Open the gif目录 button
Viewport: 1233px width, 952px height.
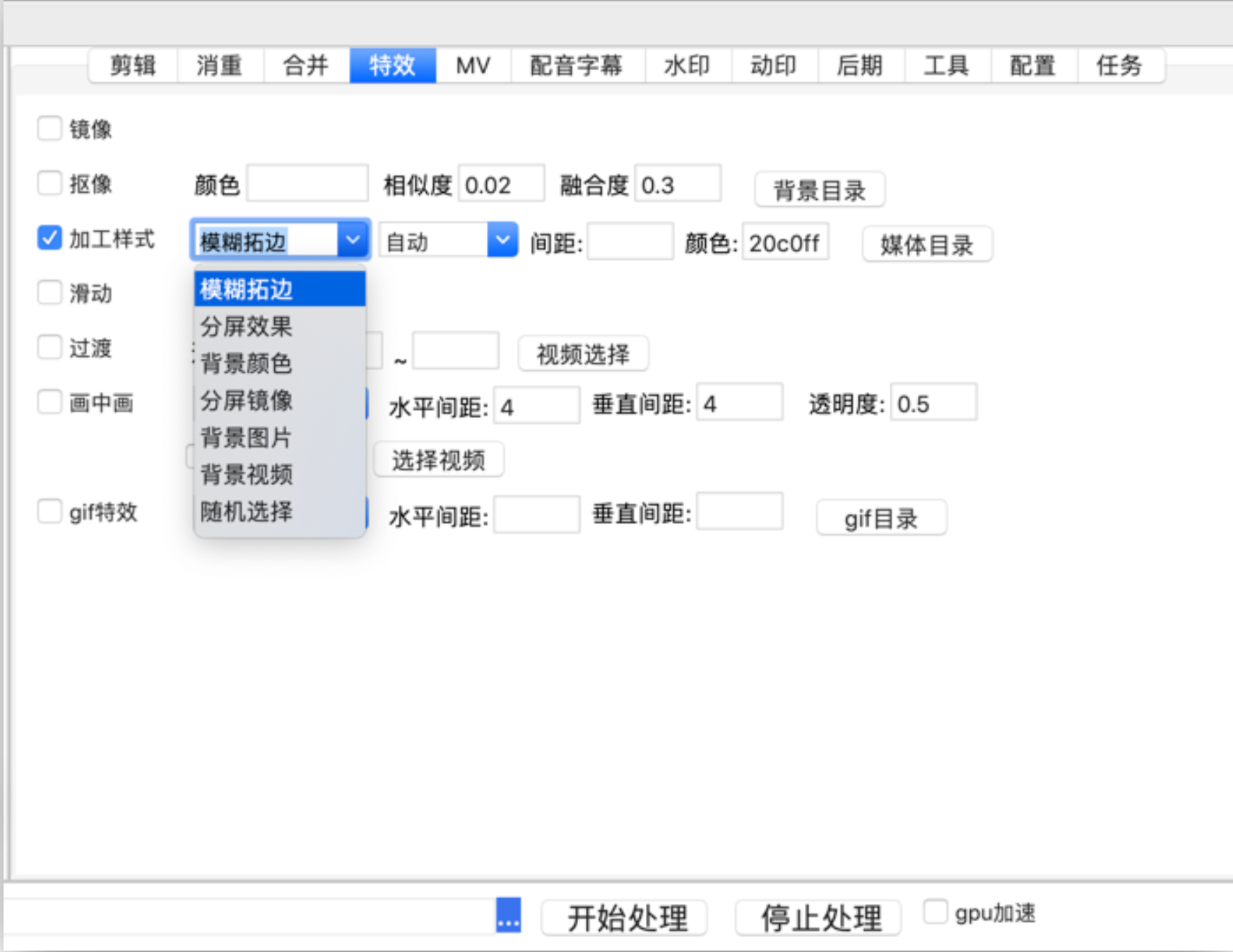[881, 518]
